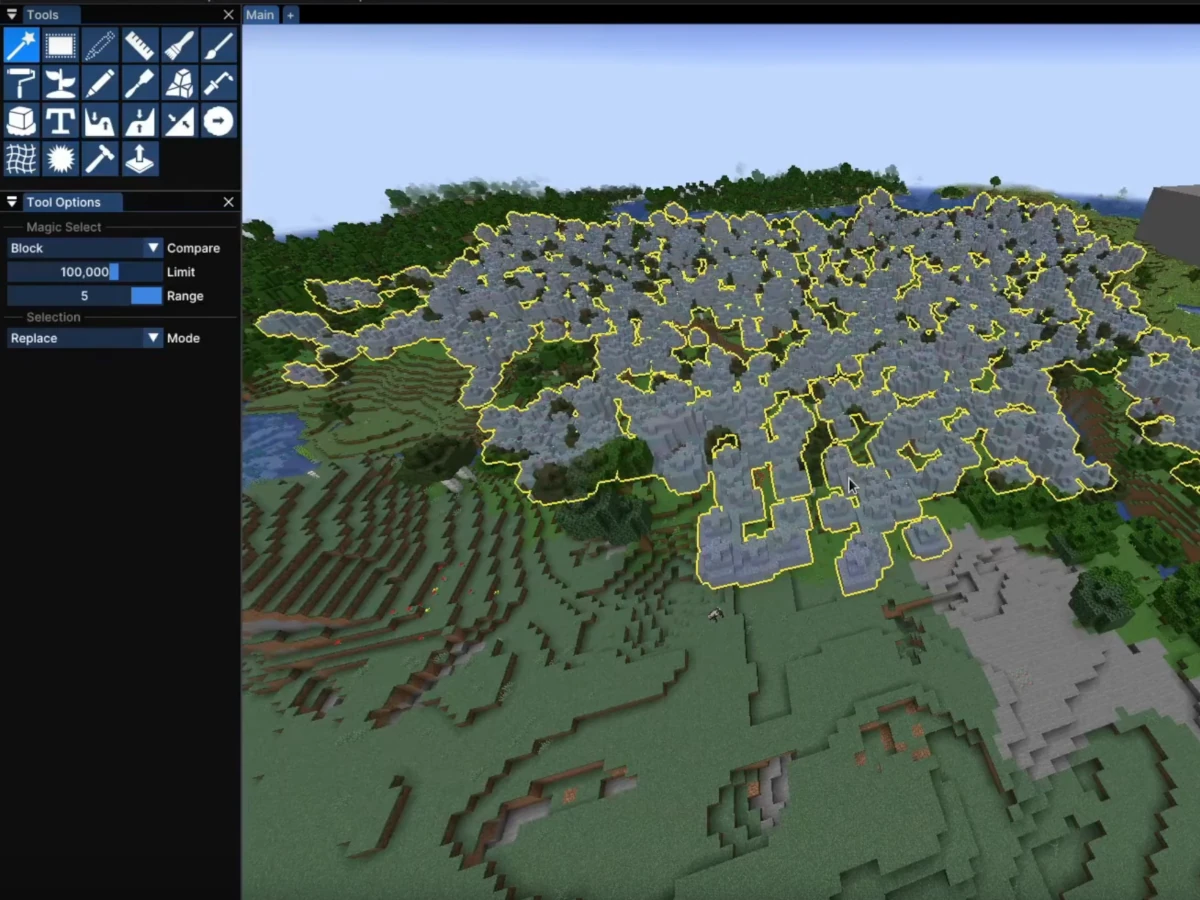Click the Mode label

[183, 338]
